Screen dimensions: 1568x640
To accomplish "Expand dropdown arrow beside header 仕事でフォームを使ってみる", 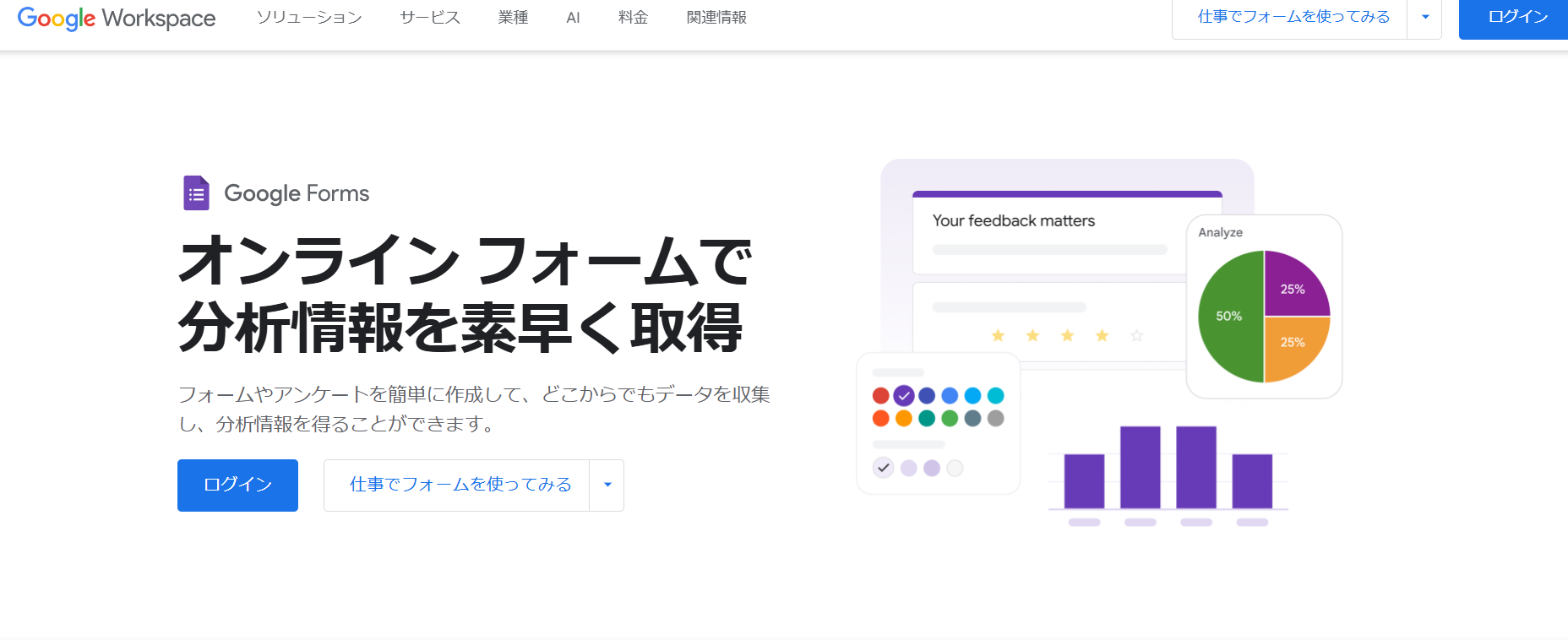I will (x=1425, y=18).
